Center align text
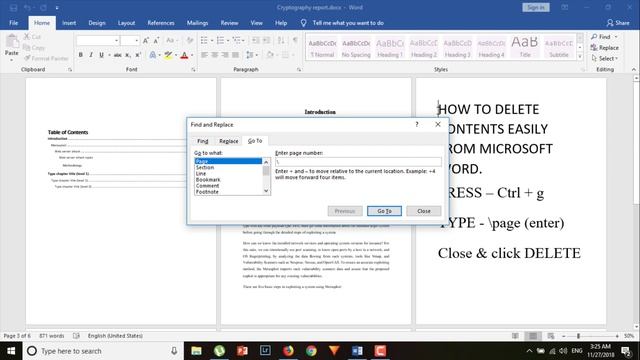Screen dimensions: 640x360 tap(215, 55)
